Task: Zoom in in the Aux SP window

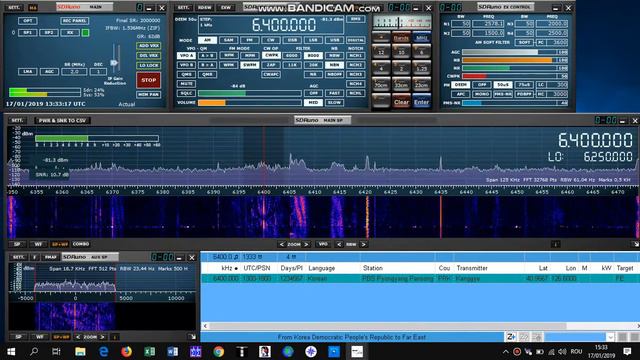Action: click(x=102, y=337)
